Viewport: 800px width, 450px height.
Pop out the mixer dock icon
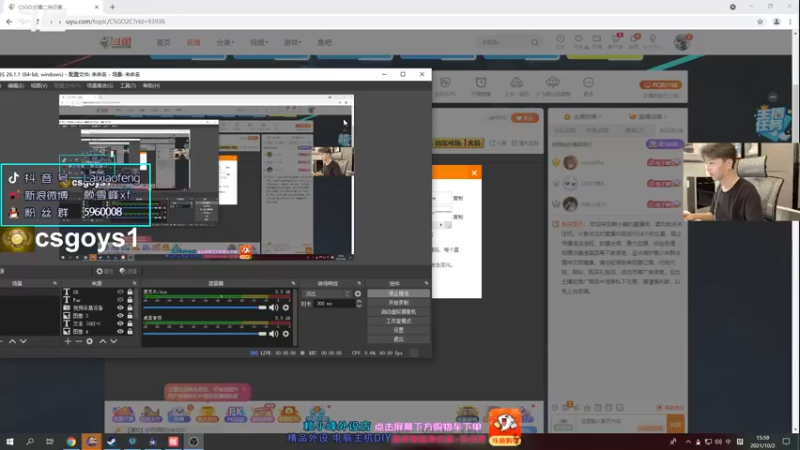point(293,283)
